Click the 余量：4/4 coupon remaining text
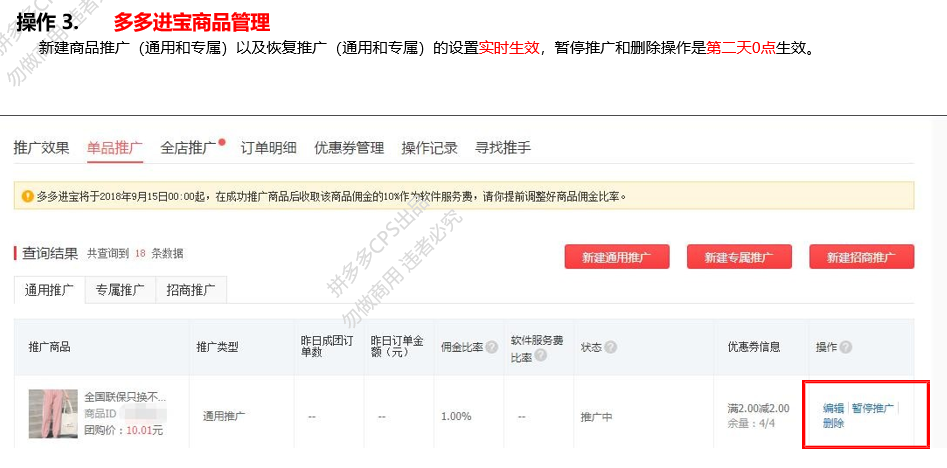 [x=752, y=423]
